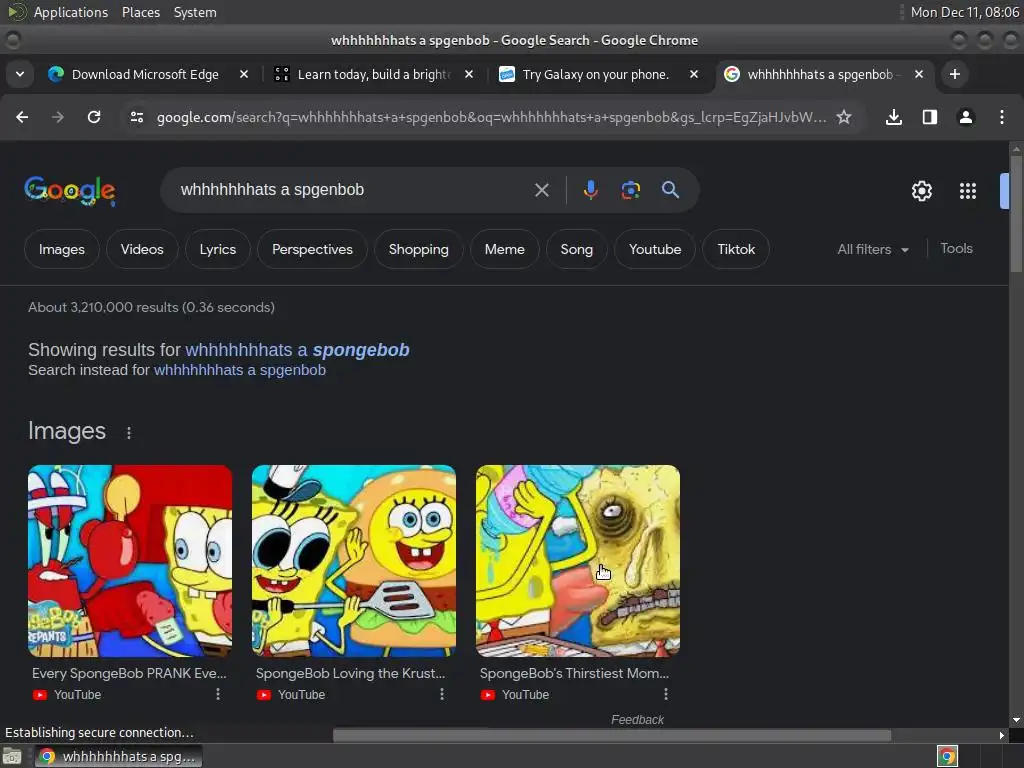
Task: Open the Images section three-dot menu
Action: click(129, 432)
